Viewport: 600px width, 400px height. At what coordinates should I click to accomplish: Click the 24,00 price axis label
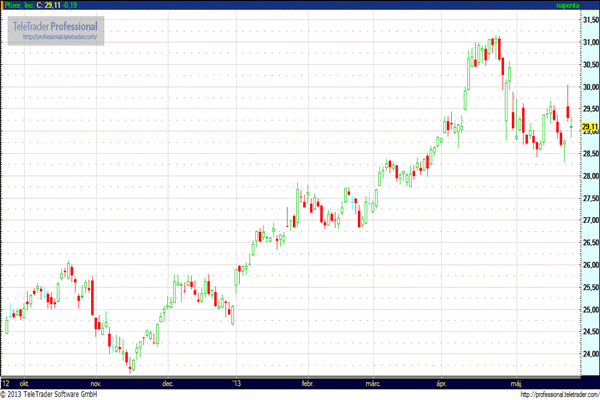point(590,354)
